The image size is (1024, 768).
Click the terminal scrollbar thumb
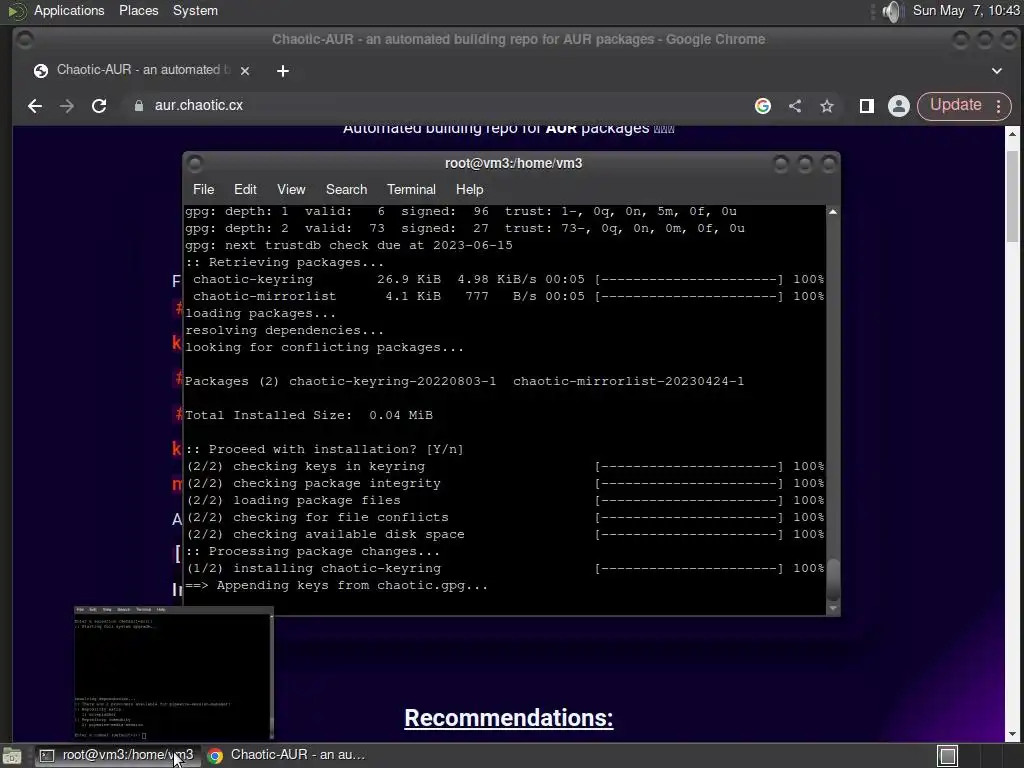[x=833, y=579]
